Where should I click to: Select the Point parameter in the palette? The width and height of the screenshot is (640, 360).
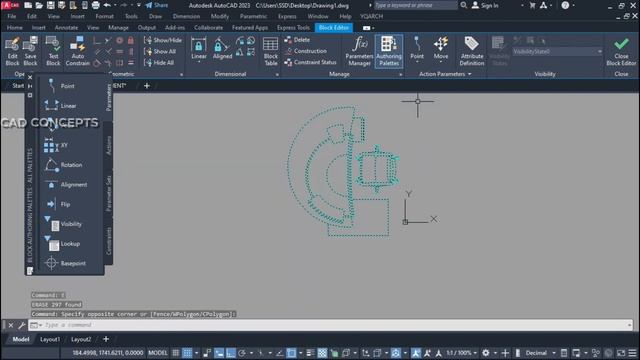(61, 86)
